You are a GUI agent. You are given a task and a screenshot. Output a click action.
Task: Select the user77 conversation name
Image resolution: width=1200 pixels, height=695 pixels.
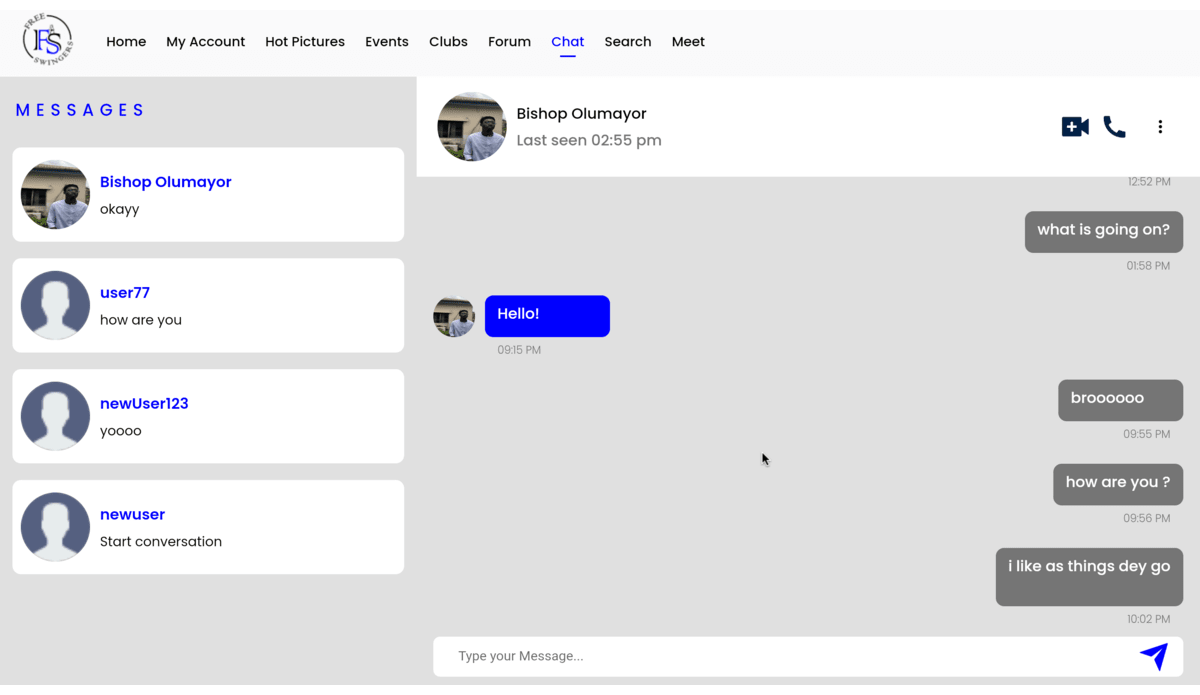tap(125, 293)
